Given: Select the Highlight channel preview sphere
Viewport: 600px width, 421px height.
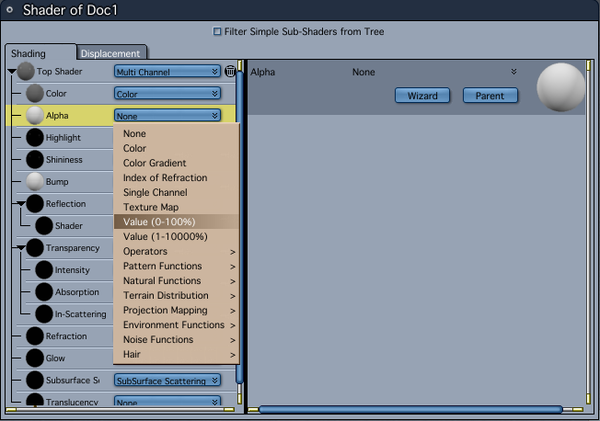Looking at the screenshot, I should click(x=34, y=137).
